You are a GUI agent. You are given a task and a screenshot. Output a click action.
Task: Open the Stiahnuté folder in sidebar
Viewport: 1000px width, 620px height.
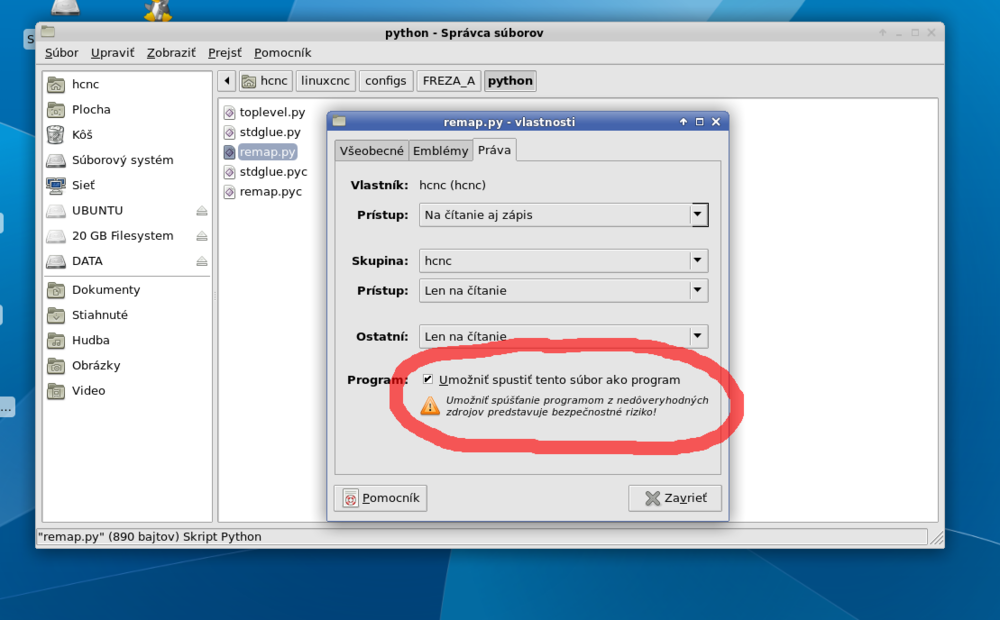point(56,315)
